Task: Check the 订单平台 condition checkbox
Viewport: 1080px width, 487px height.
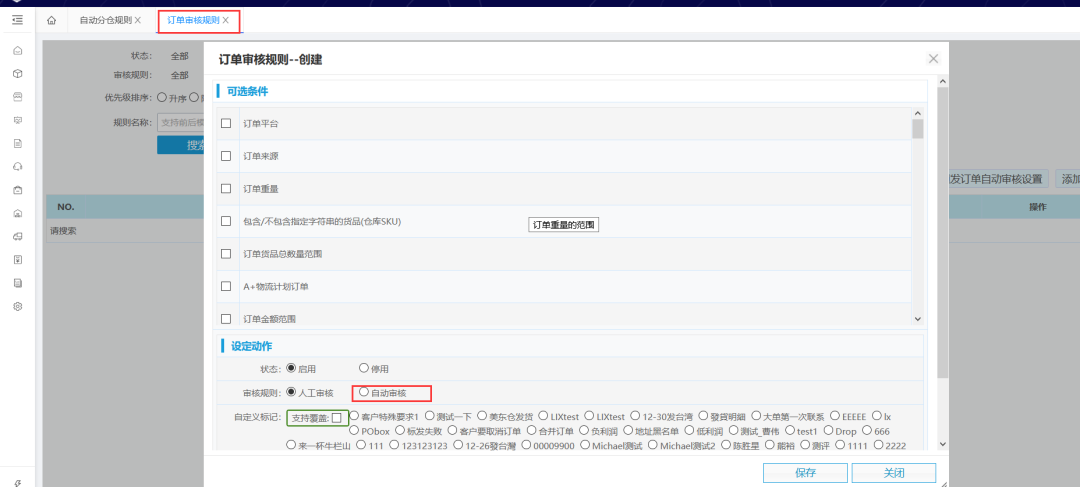Action: [226, 123]
